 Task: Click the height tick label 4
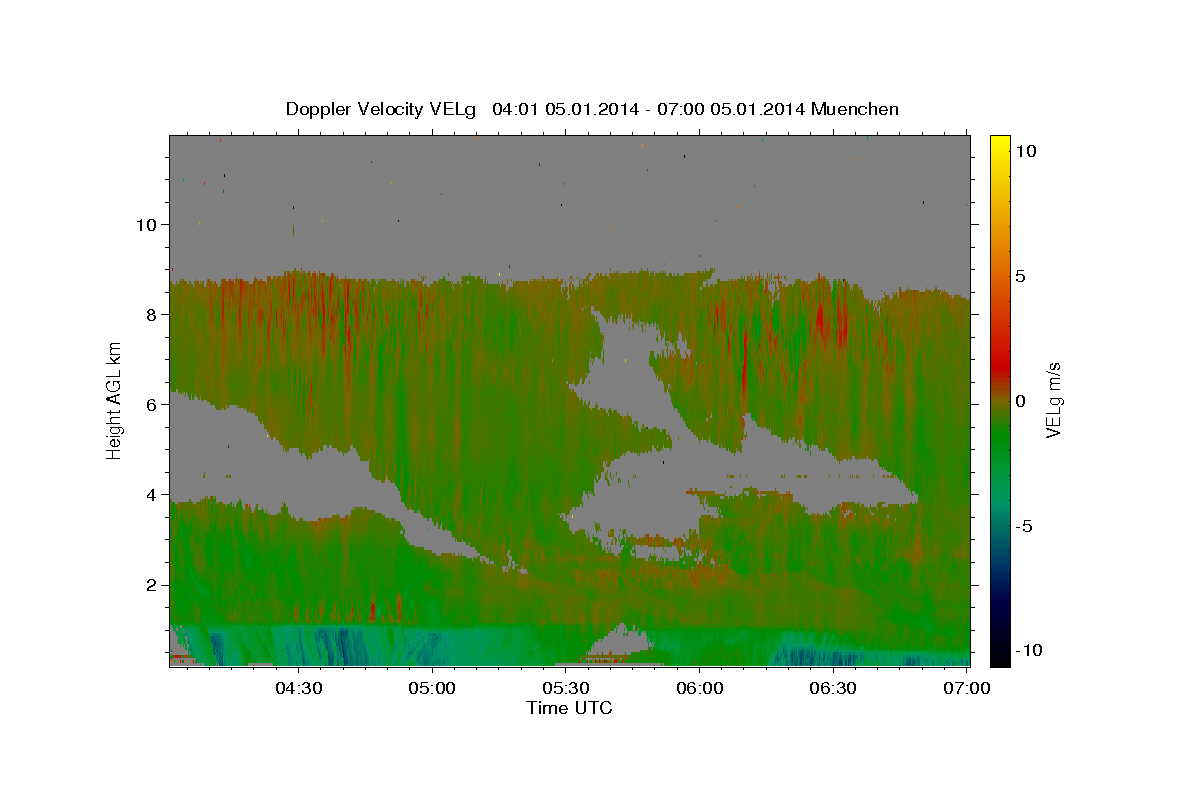[152, 495]
